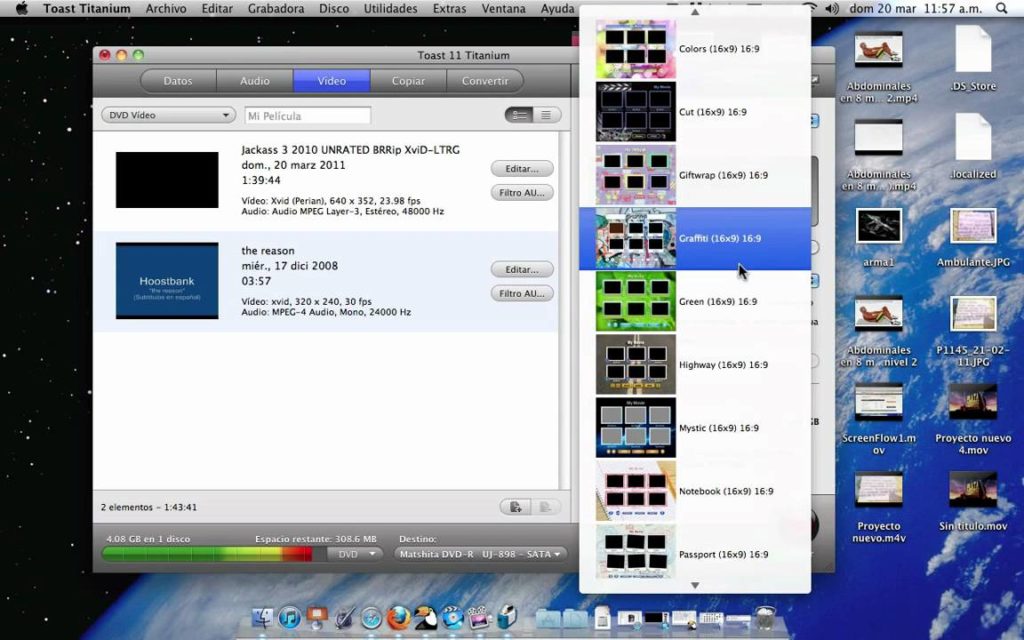Choose Highway (16x9) menu theme
Screen dimensions: 1024x640
[x=695, y=364]
